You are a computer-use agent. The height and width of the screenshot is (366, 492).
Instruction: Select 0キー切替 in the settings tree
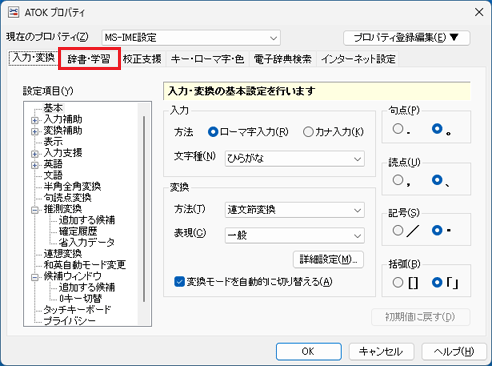80,298
